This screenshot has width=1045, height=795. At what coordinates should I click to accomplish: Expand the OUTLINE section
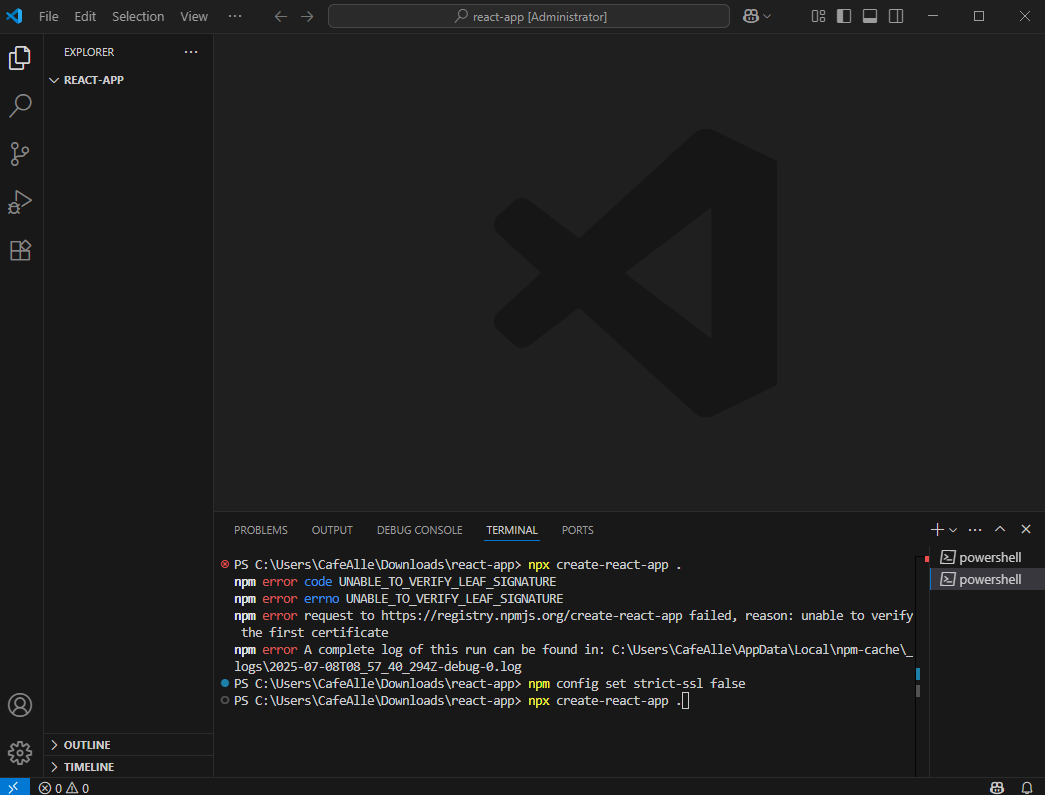128,744
